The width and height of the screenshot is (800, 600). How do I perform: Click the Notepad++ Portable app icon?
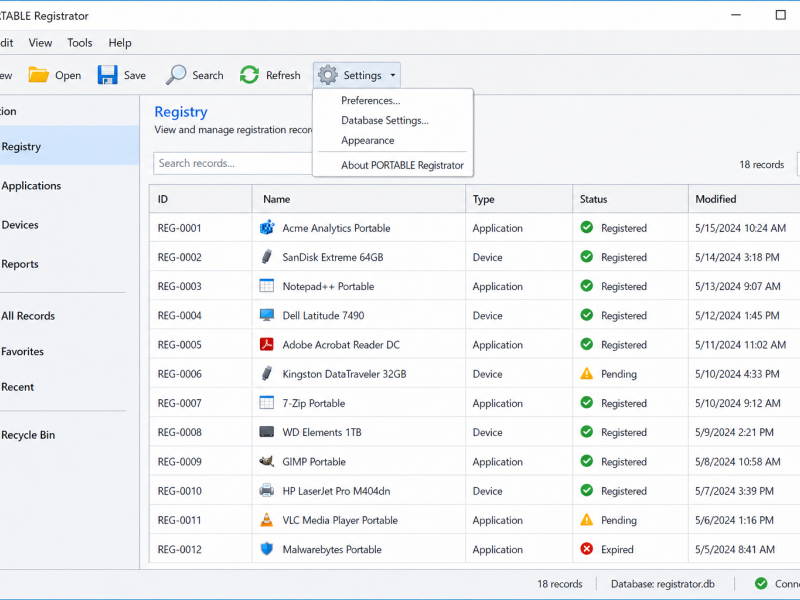click(267, 286)
